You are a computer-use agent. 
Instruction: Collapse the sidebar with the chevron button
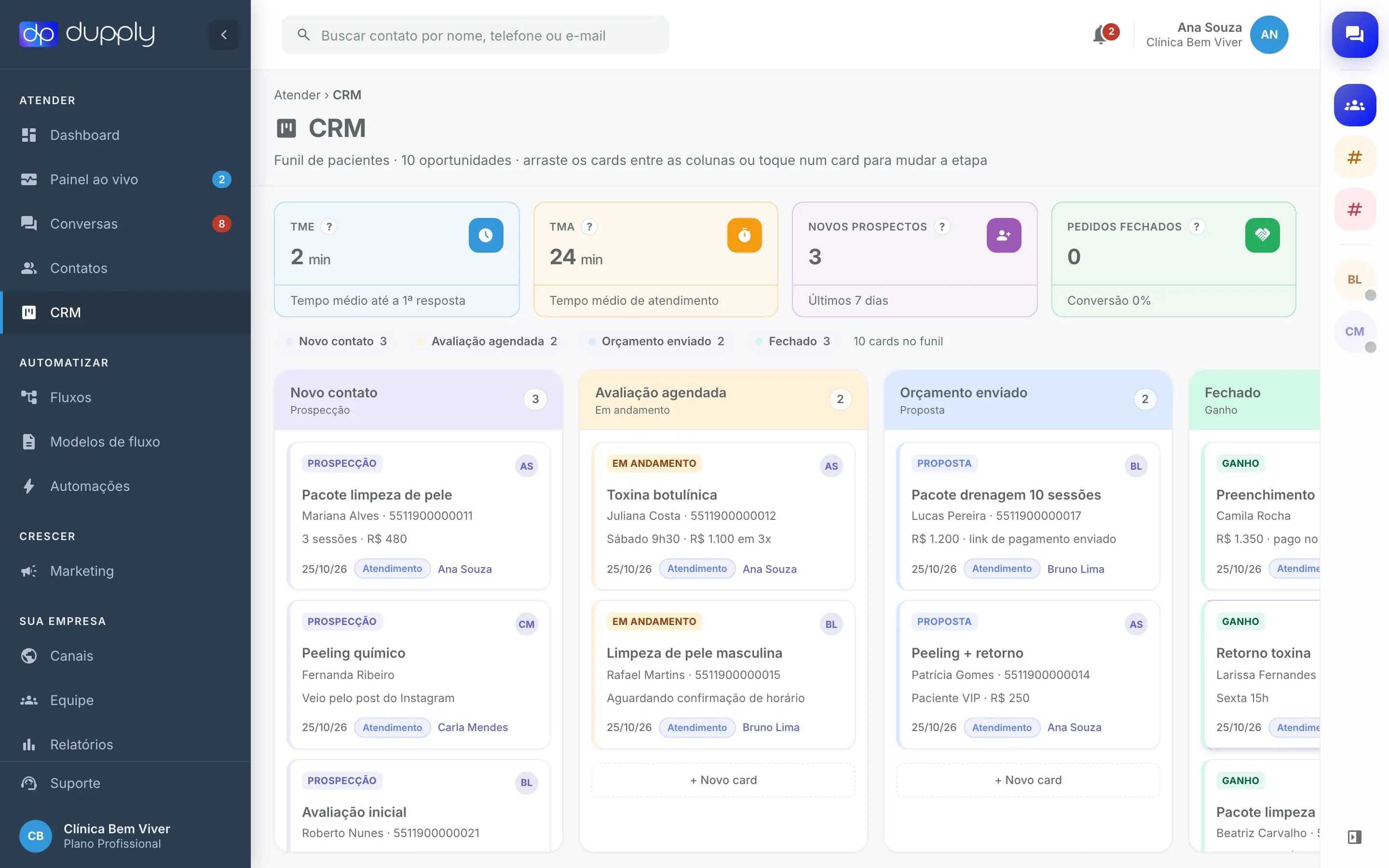223,35
